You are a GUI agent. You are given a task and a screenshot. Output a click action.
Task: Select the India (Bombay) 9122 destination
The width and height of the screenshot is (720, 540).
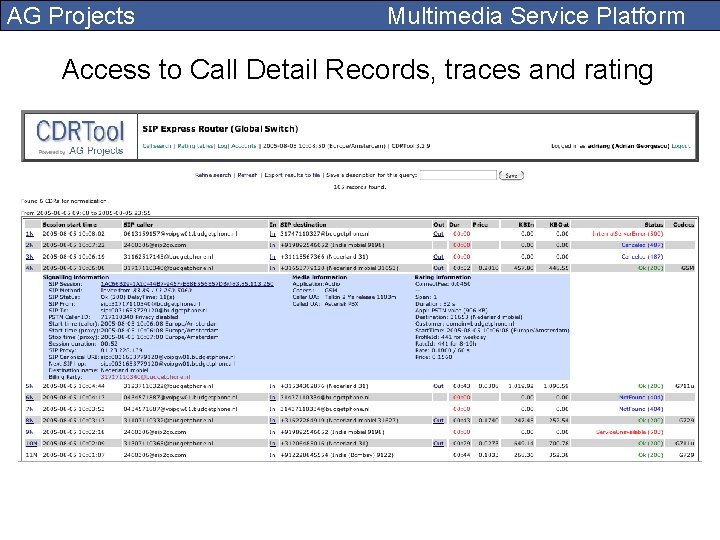(x=337, y=455)
